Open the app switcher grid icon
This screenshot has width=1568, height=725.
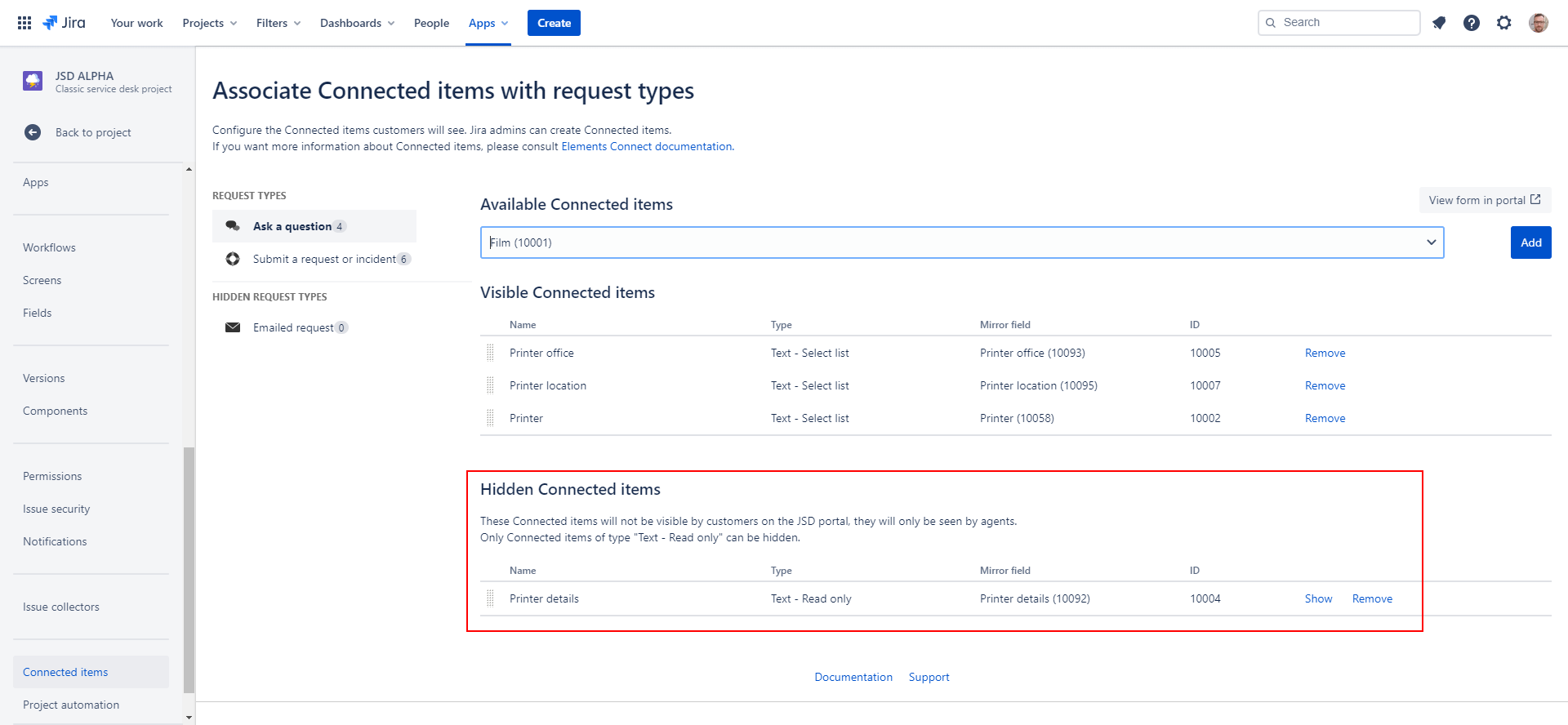(24, 23)
